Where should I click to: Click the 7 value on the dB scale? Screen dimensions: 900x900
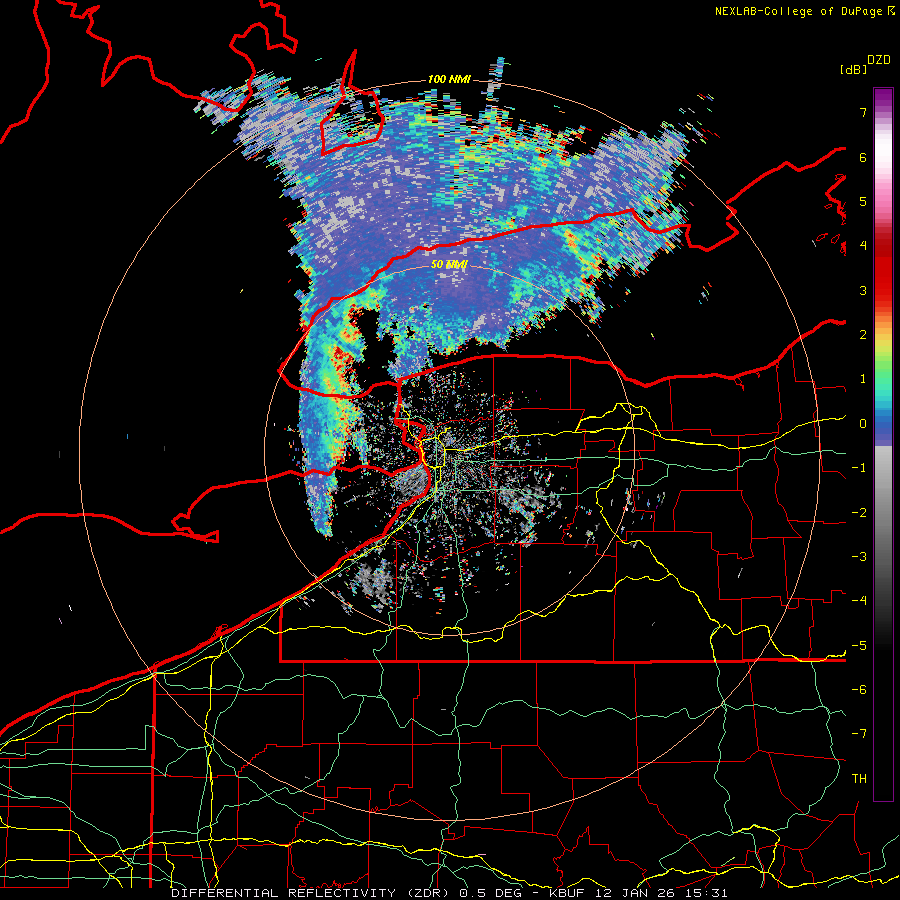pos(863,112)
